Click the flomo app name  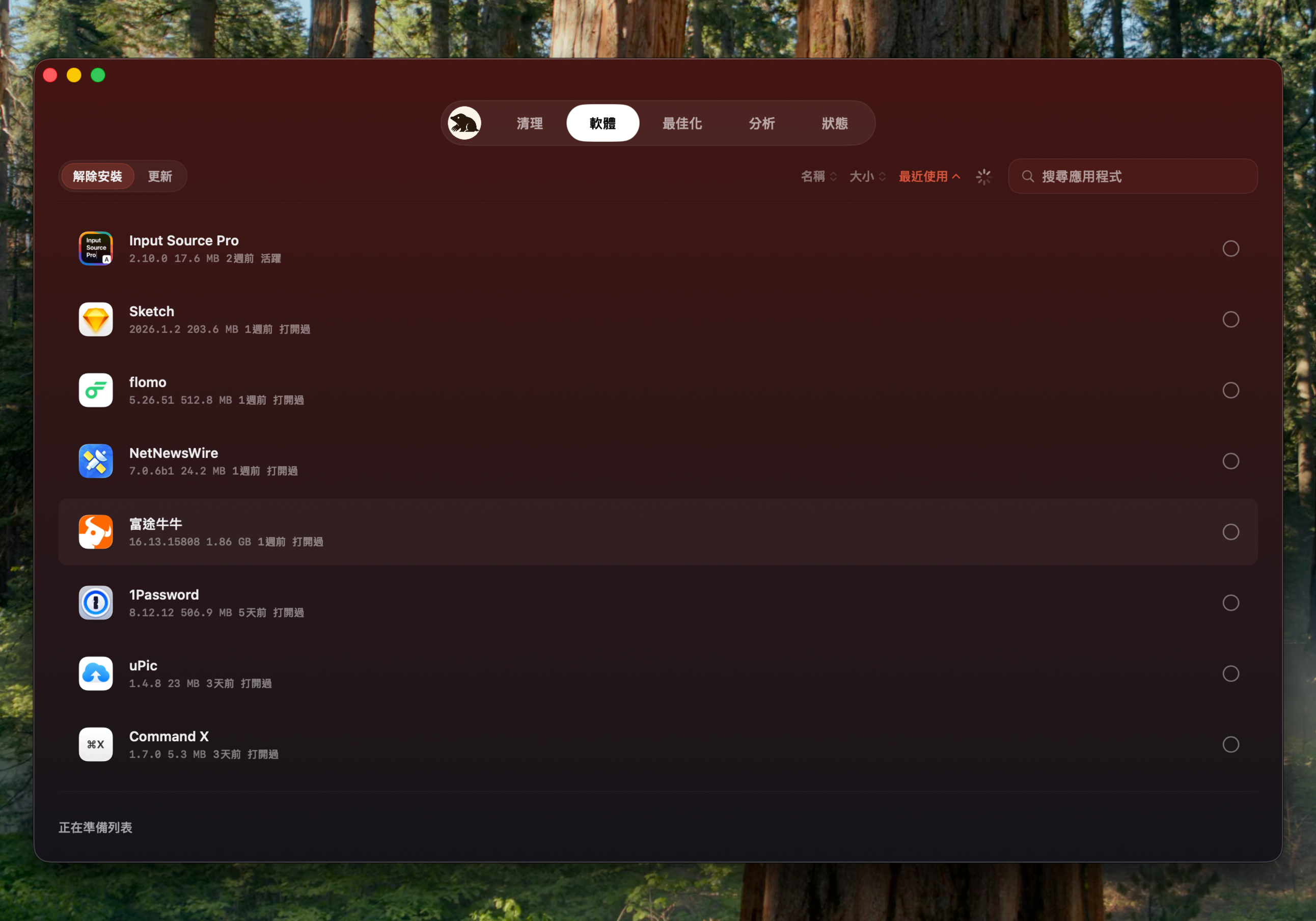pos(147,383)
